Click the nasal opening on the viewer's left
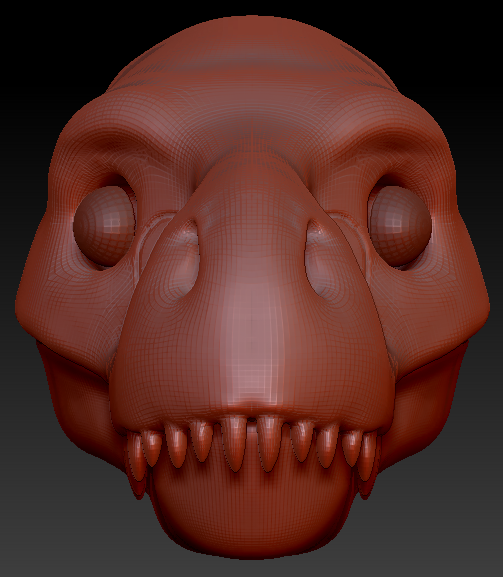This screenshot has height=577, width=503. point(184,259)
